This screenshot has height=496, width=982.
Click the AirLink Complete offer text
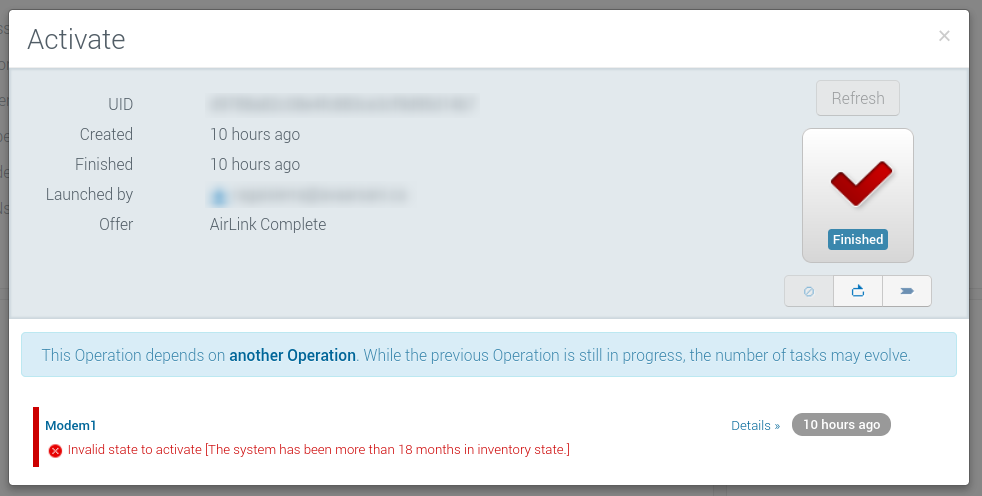click(x=268, y=224)
